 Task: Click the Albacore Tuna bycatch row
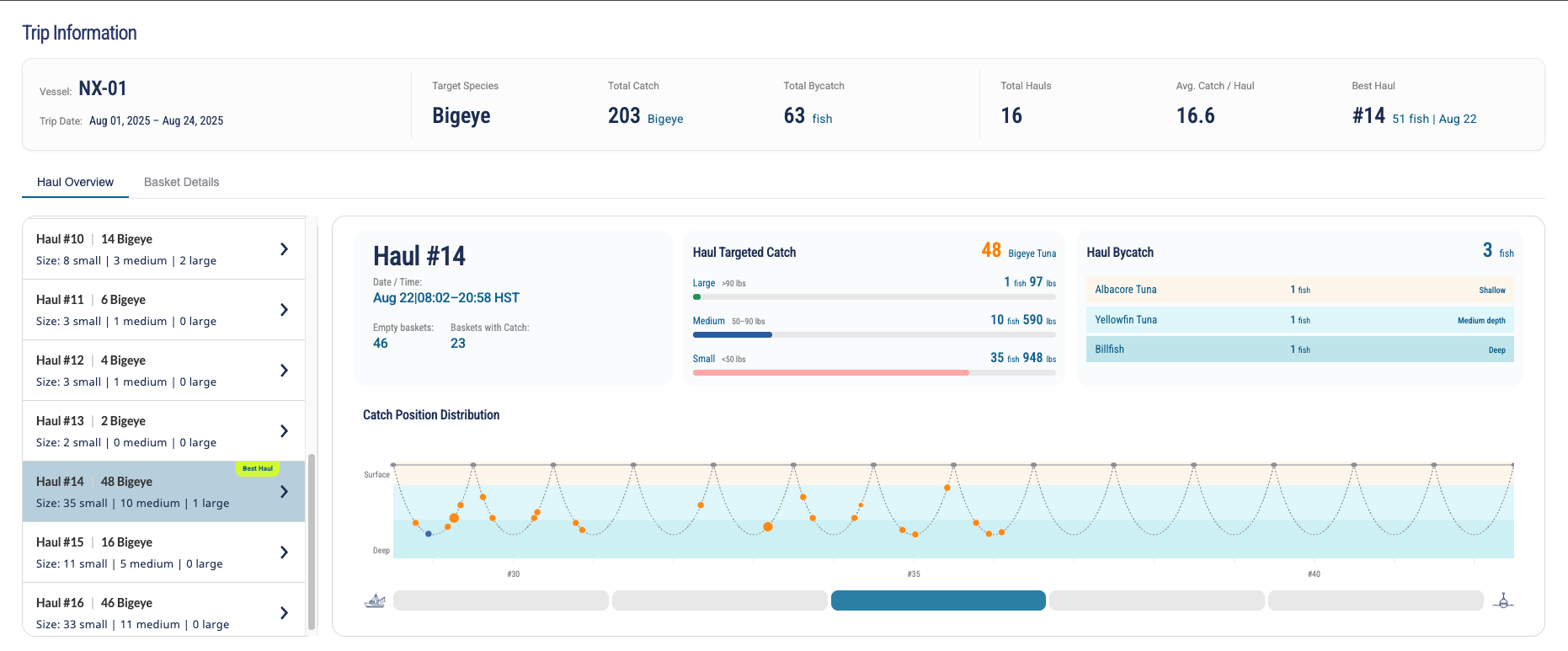[1299, 290]
